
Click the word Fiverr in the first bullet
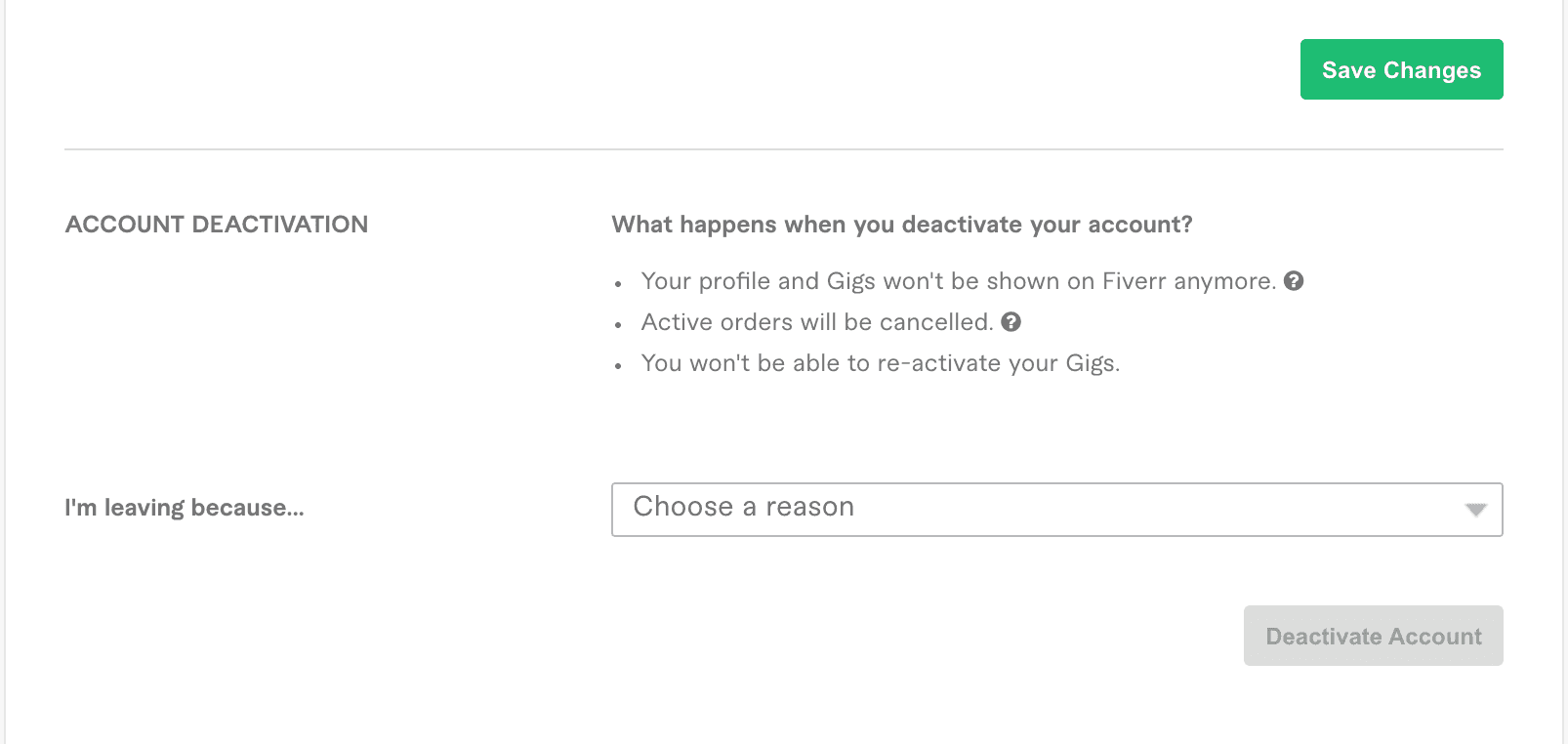point(1135,281)
